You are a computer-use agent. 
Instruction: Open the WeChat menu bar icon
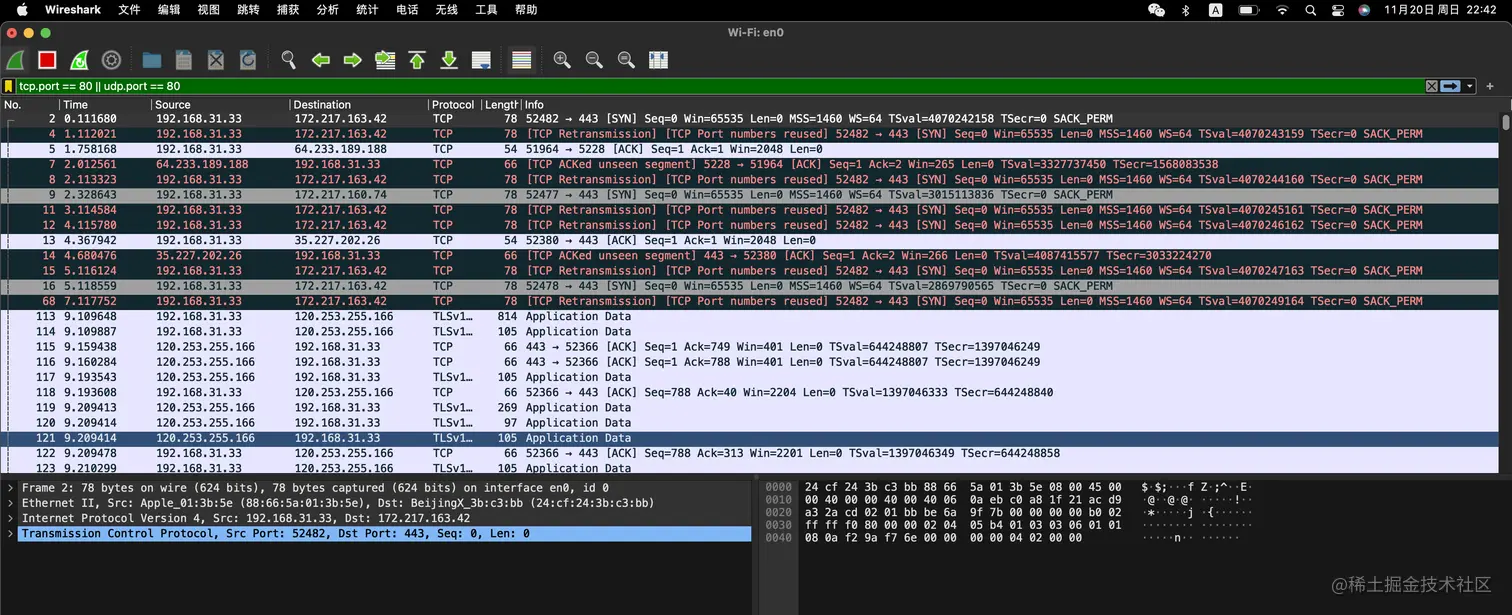[x=1157, y=10]
